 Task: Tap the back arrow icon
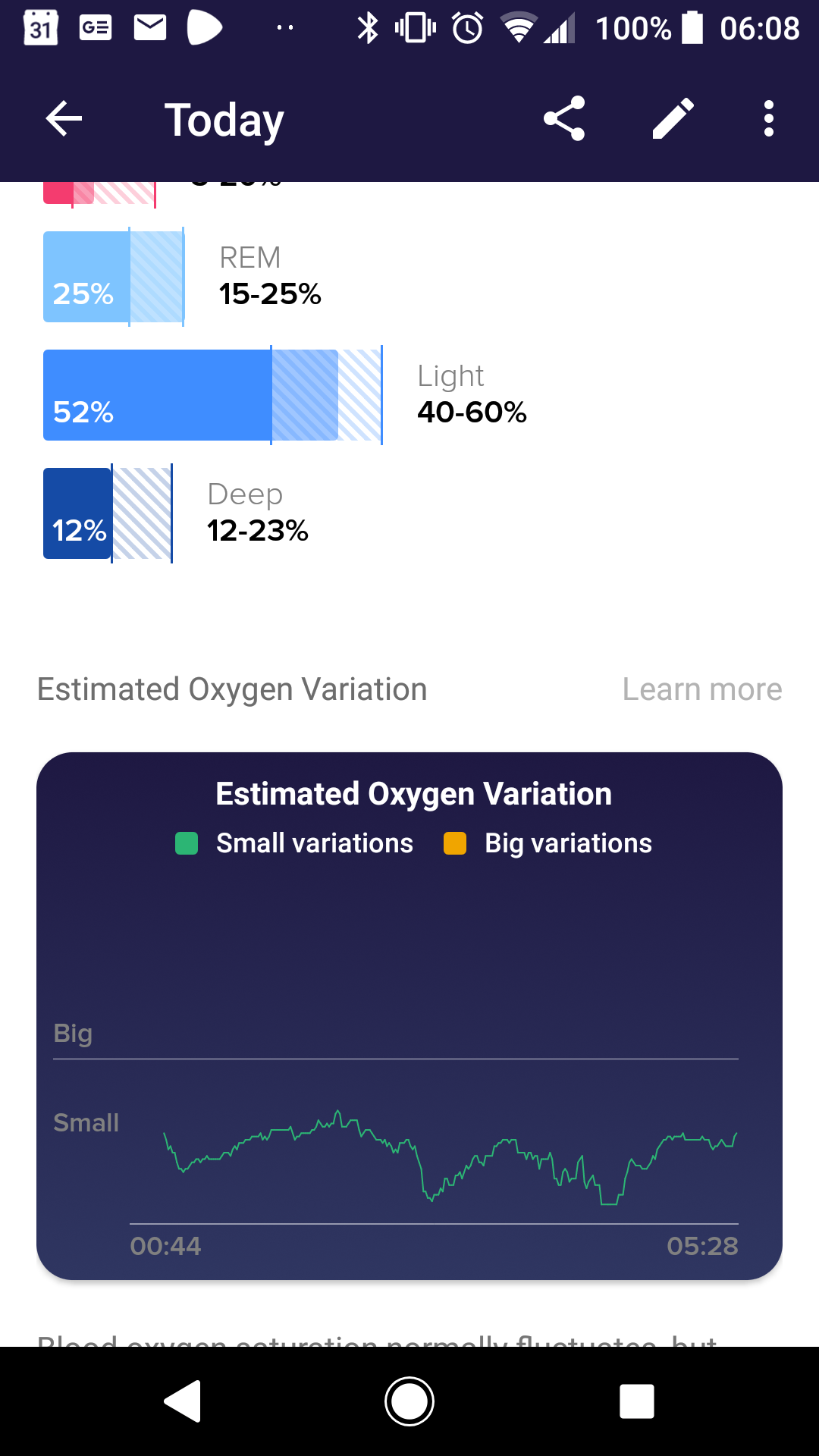64,119
